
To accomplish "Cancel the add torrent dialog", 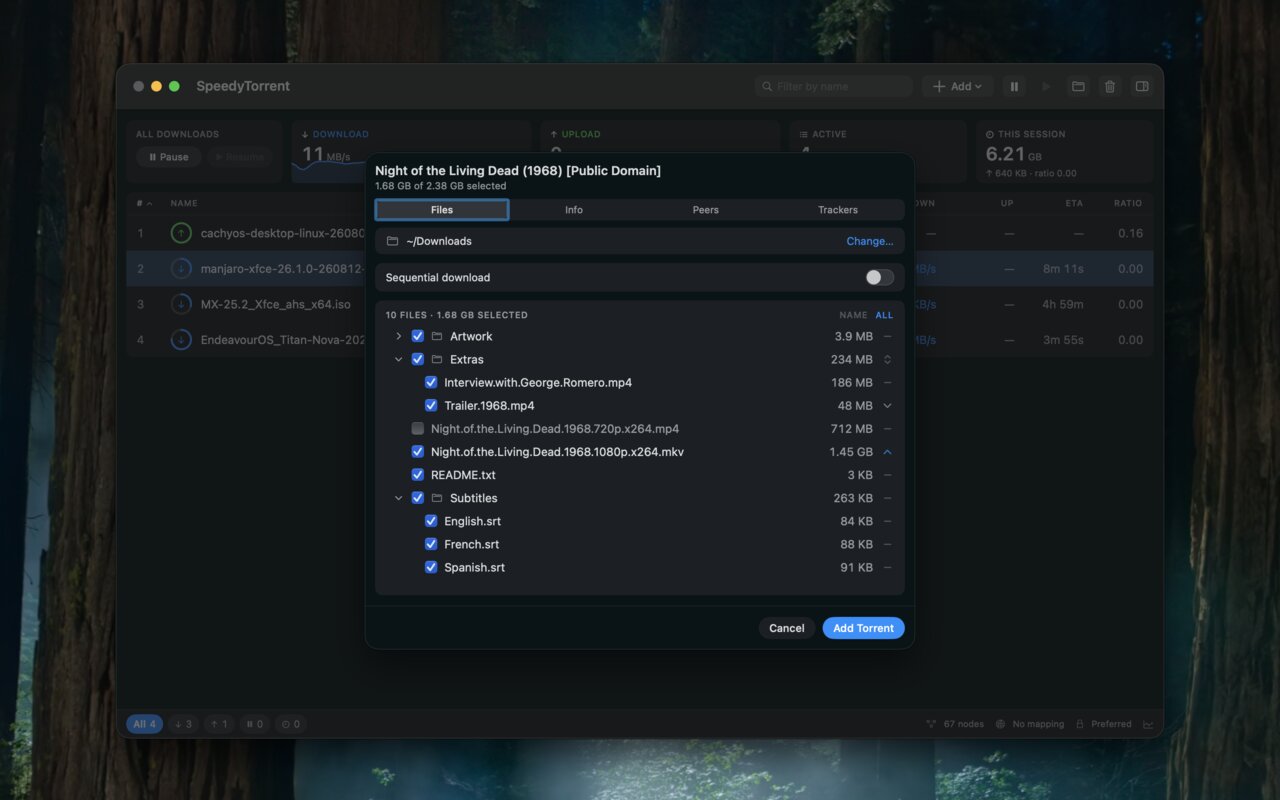I will pos(787,628).
